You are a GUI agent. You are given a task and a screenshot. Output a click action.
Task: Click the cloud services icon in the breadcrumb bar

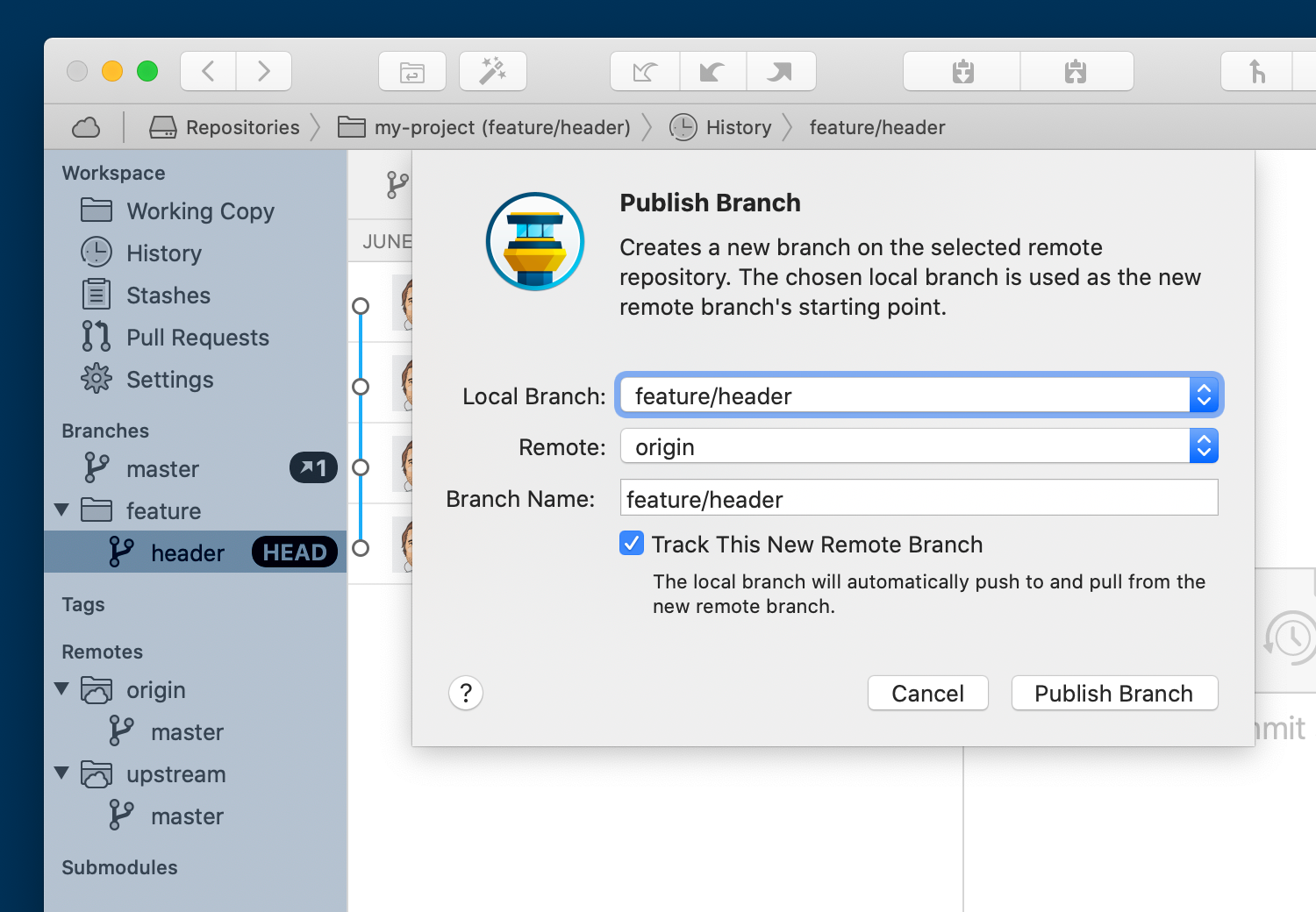click(85, 127)
